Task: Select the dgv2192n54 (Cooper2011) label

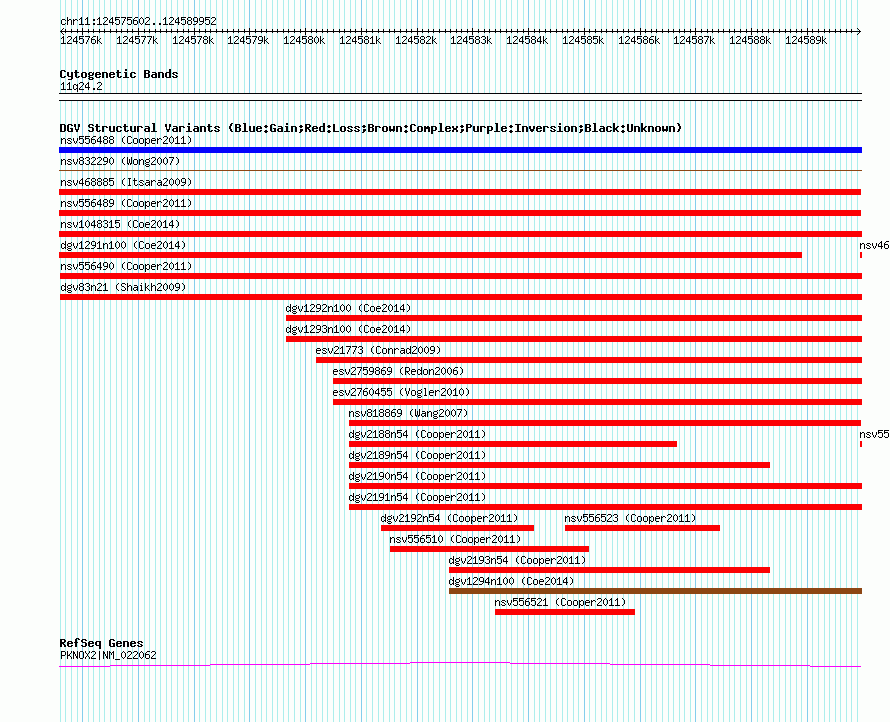Action: [449, 518]
